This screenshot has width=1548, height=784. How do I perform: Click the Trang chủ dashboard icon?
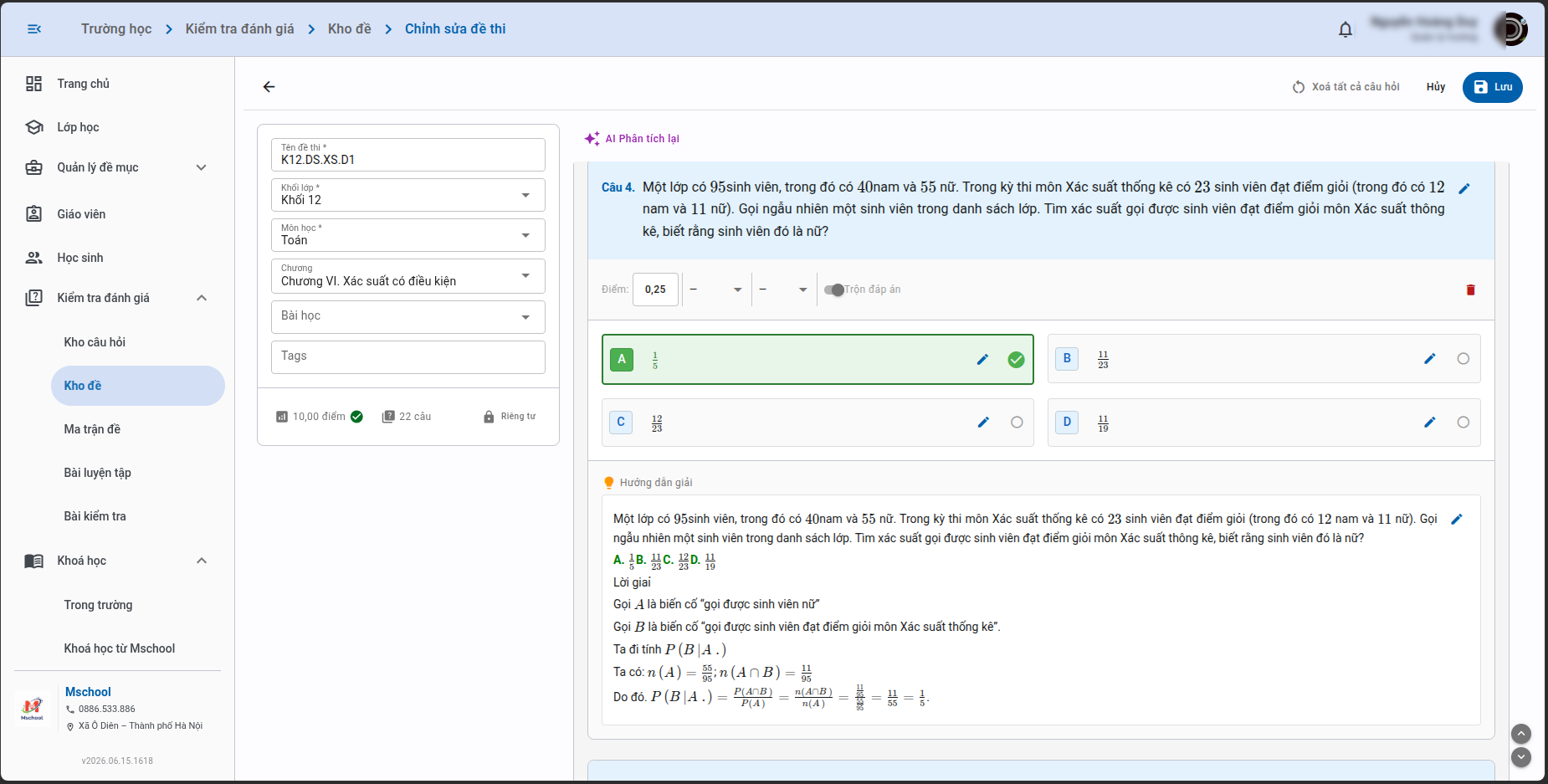pos(33,84)
